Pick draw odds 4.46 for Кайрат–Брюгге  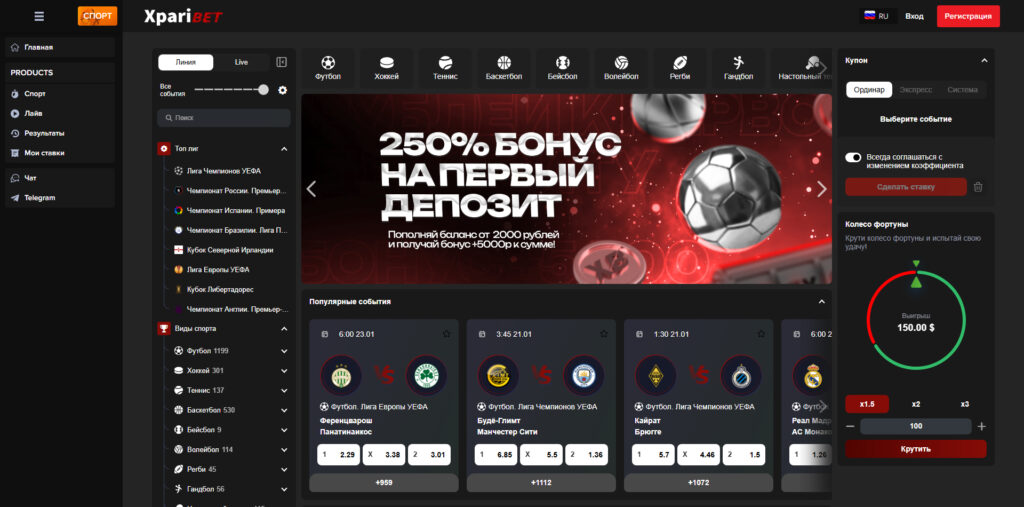(698, 455)
